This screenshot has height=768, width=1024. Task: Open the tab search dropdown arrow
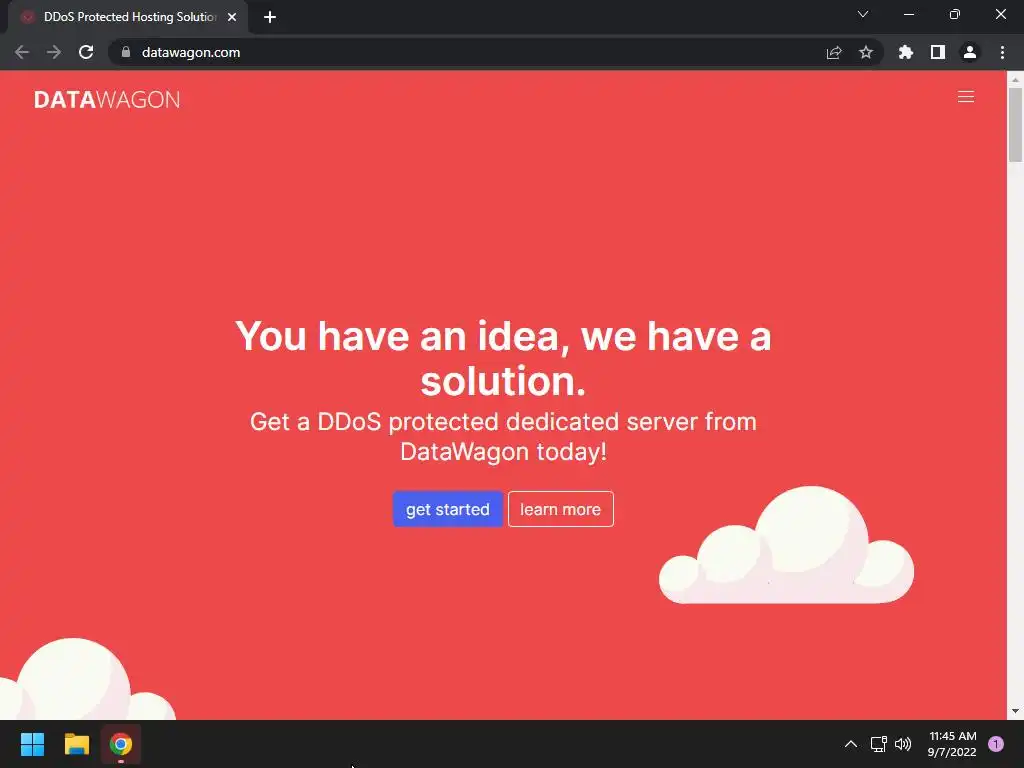click(x=863, y=14)
